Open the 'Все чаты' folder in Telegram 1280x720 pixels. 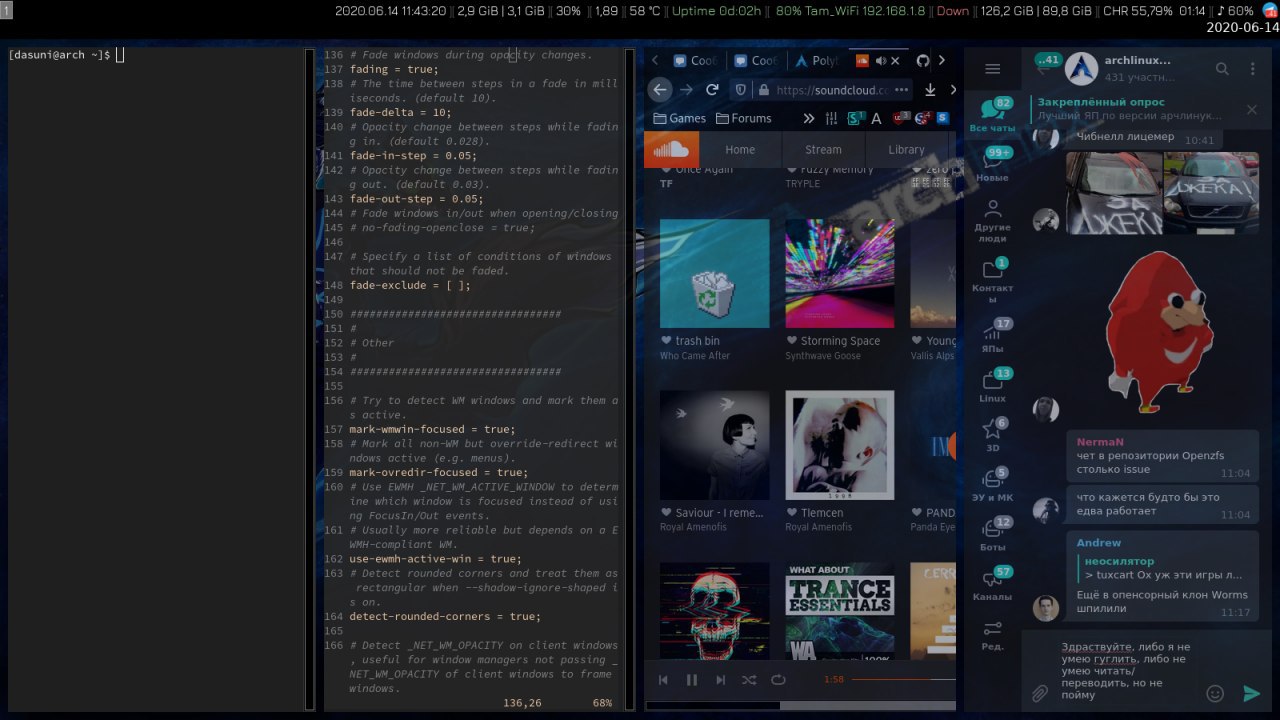click(992, 116)
